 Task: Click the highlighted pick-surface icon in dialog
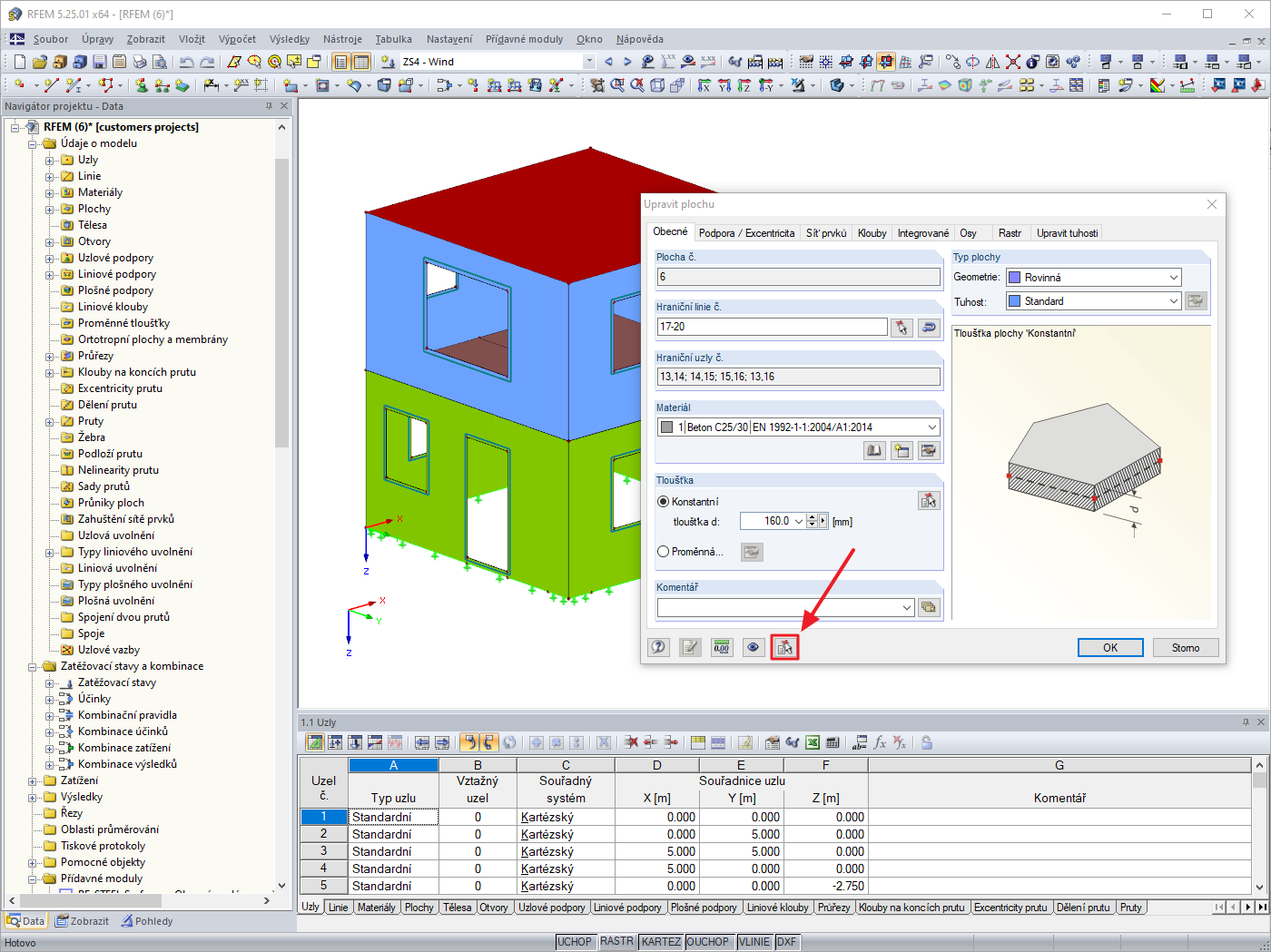pos(784,647)
